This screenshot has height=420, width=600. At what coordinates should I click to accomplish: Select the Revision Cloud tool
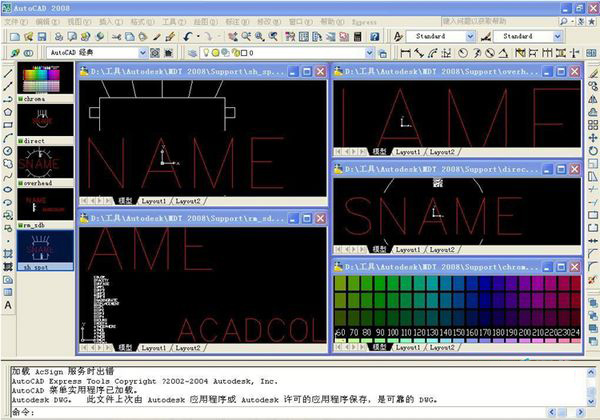point(8,164)
